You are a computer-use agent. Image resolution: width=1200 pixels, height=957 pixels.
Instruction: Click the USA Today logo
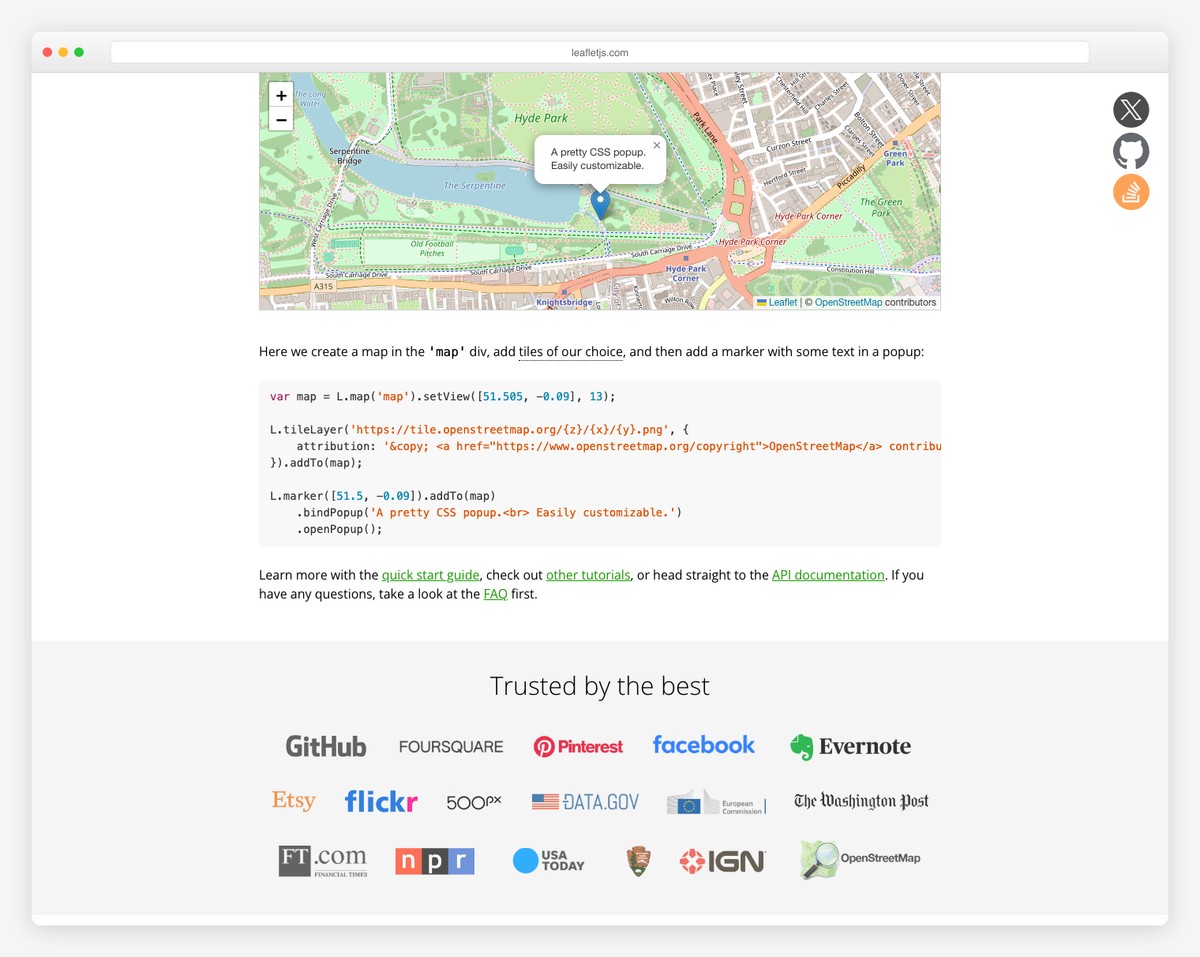[548, 860]
